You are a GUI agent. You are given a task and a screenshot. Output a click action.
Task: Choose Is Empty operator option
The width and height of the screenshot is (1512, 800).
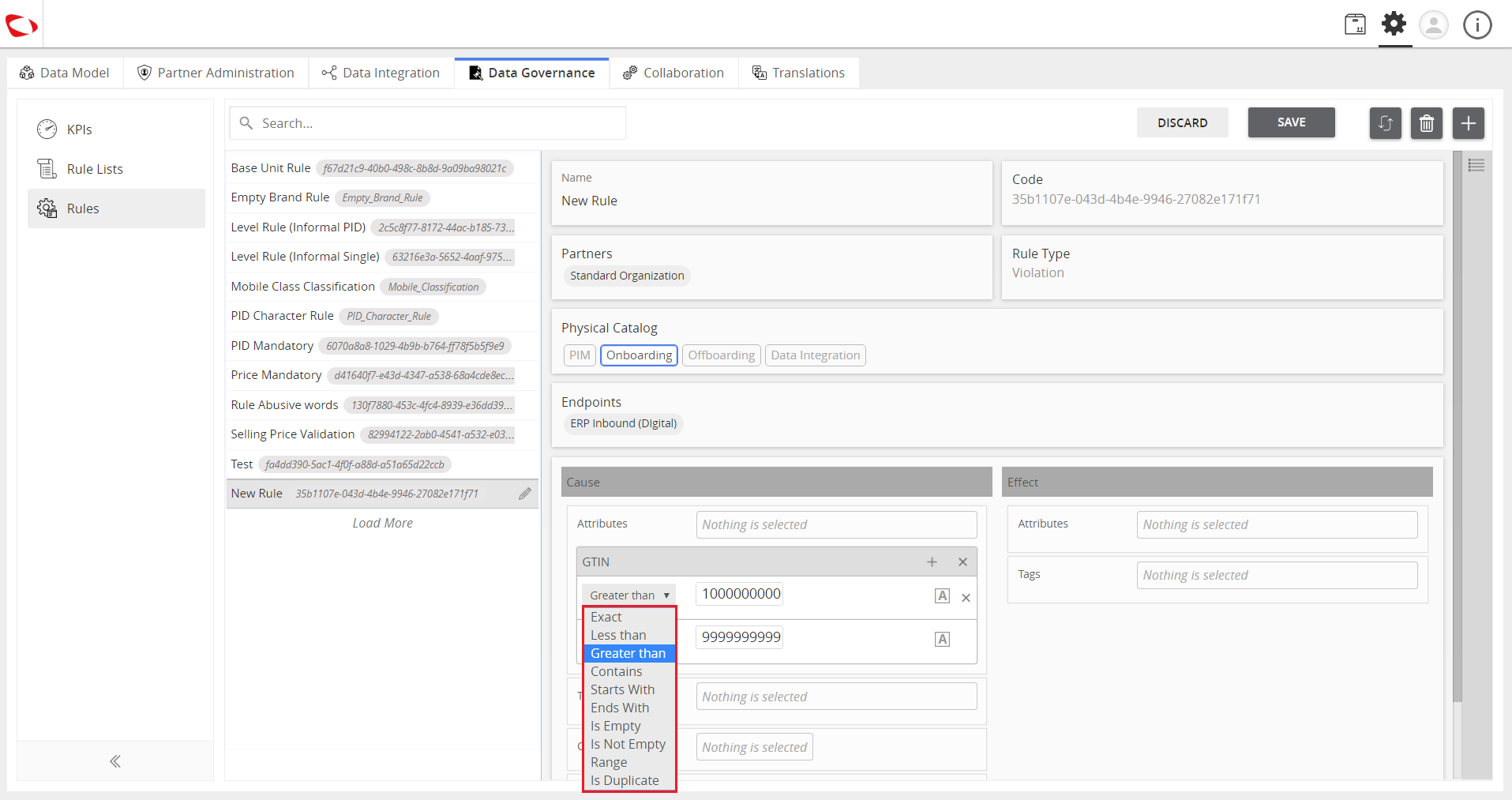point(629,726)
